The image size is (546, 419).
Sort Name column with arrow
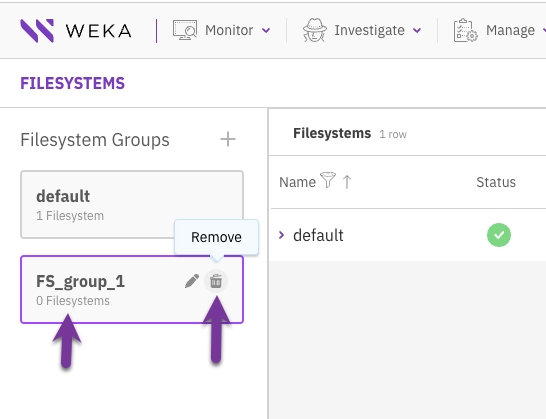pyautogui.click(x=347, y=182)
